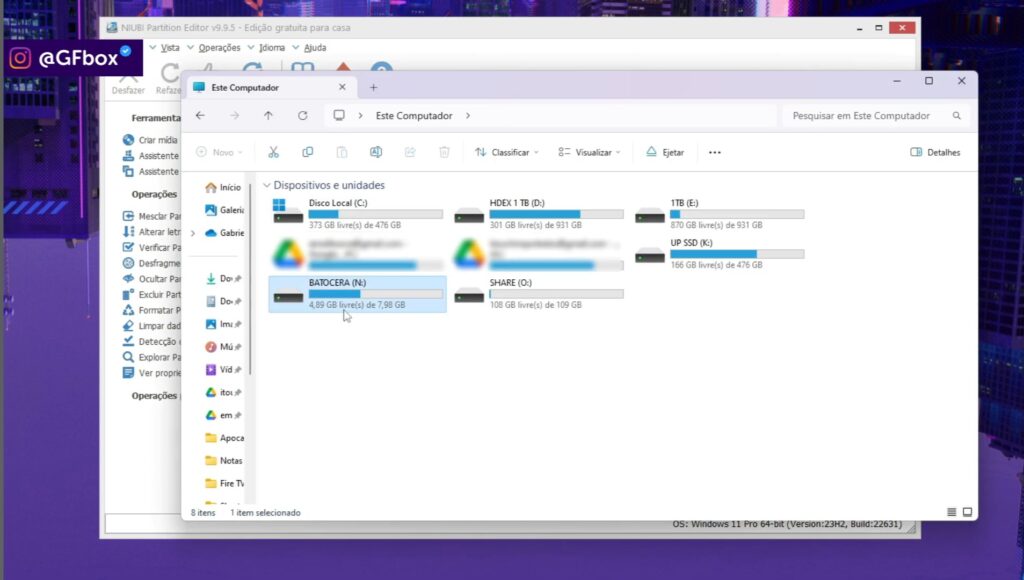
Task: Click the Paste icon in Explorer toolbar
Action: (x=342, y=152)
